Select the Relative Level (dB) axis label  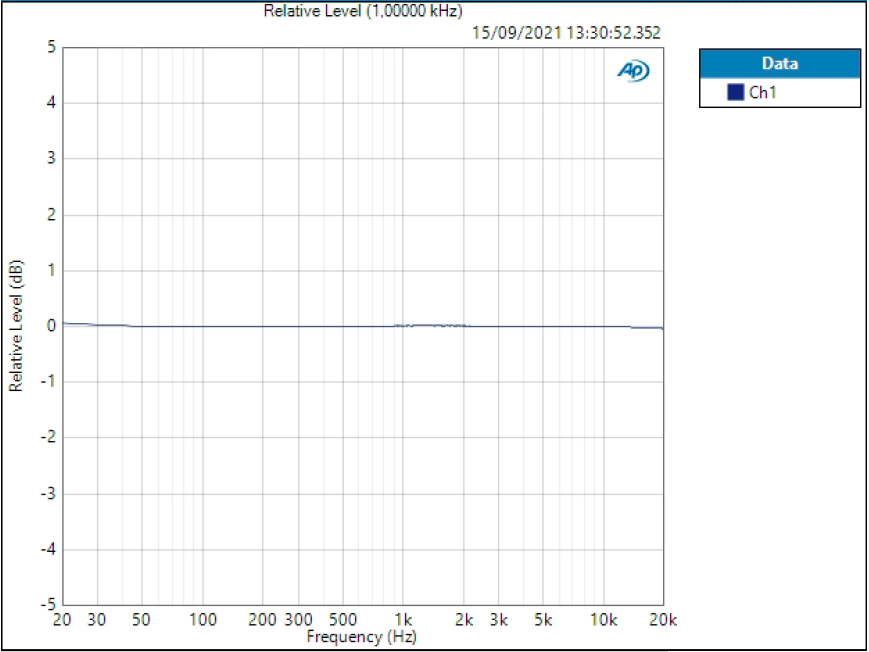[18, 324]
